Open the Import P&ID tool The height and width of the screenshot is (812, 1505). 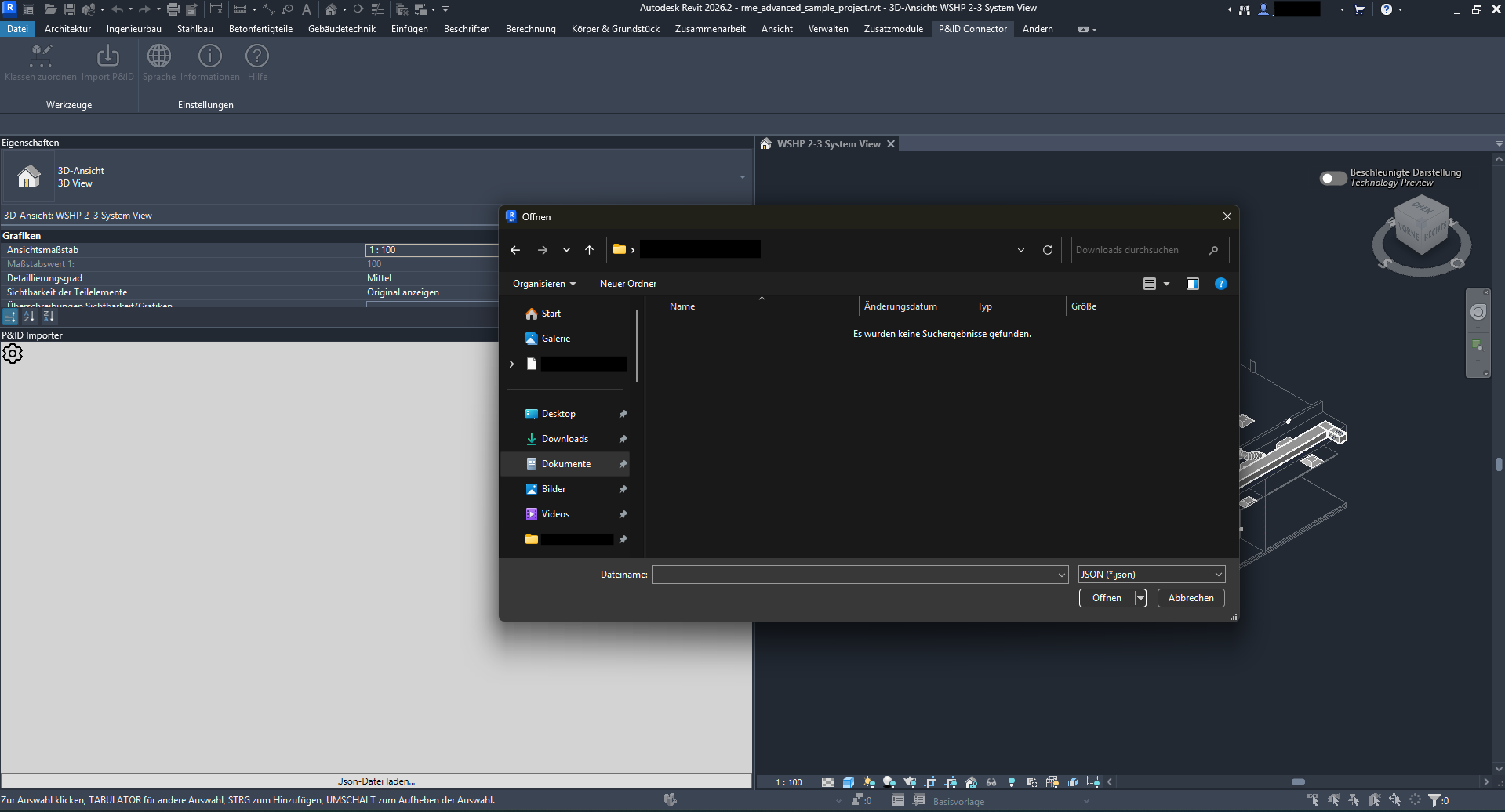[x=107, y=63]
